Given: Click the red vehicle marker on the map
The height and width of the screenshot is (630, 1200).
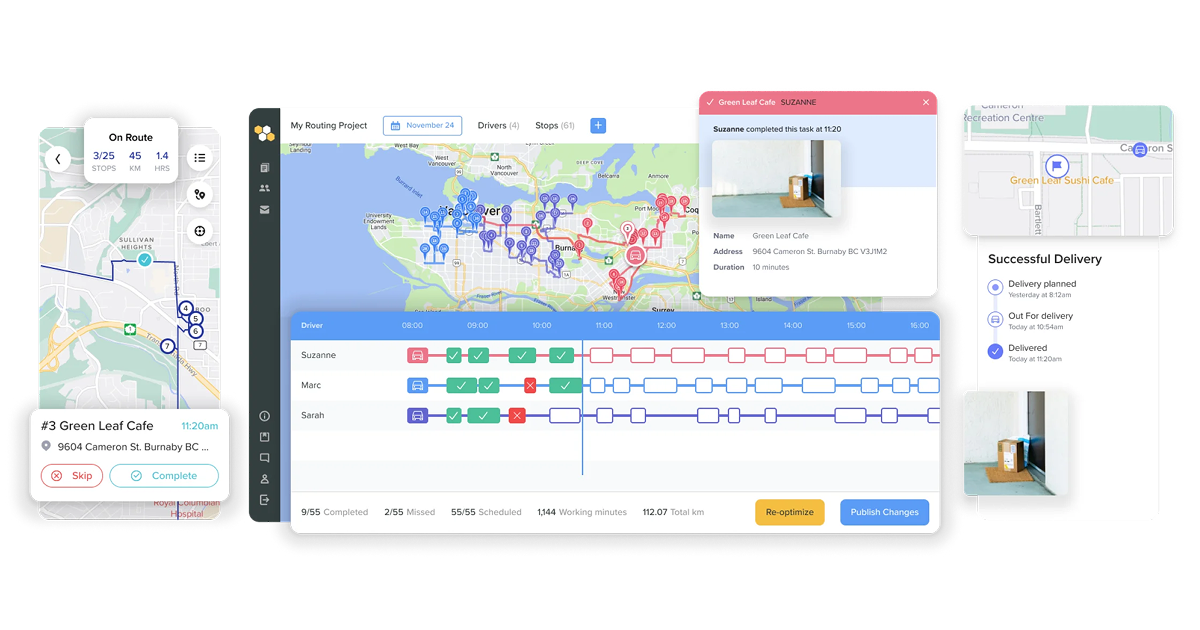Looking at the screenshot, I should (x=634, y=255).
